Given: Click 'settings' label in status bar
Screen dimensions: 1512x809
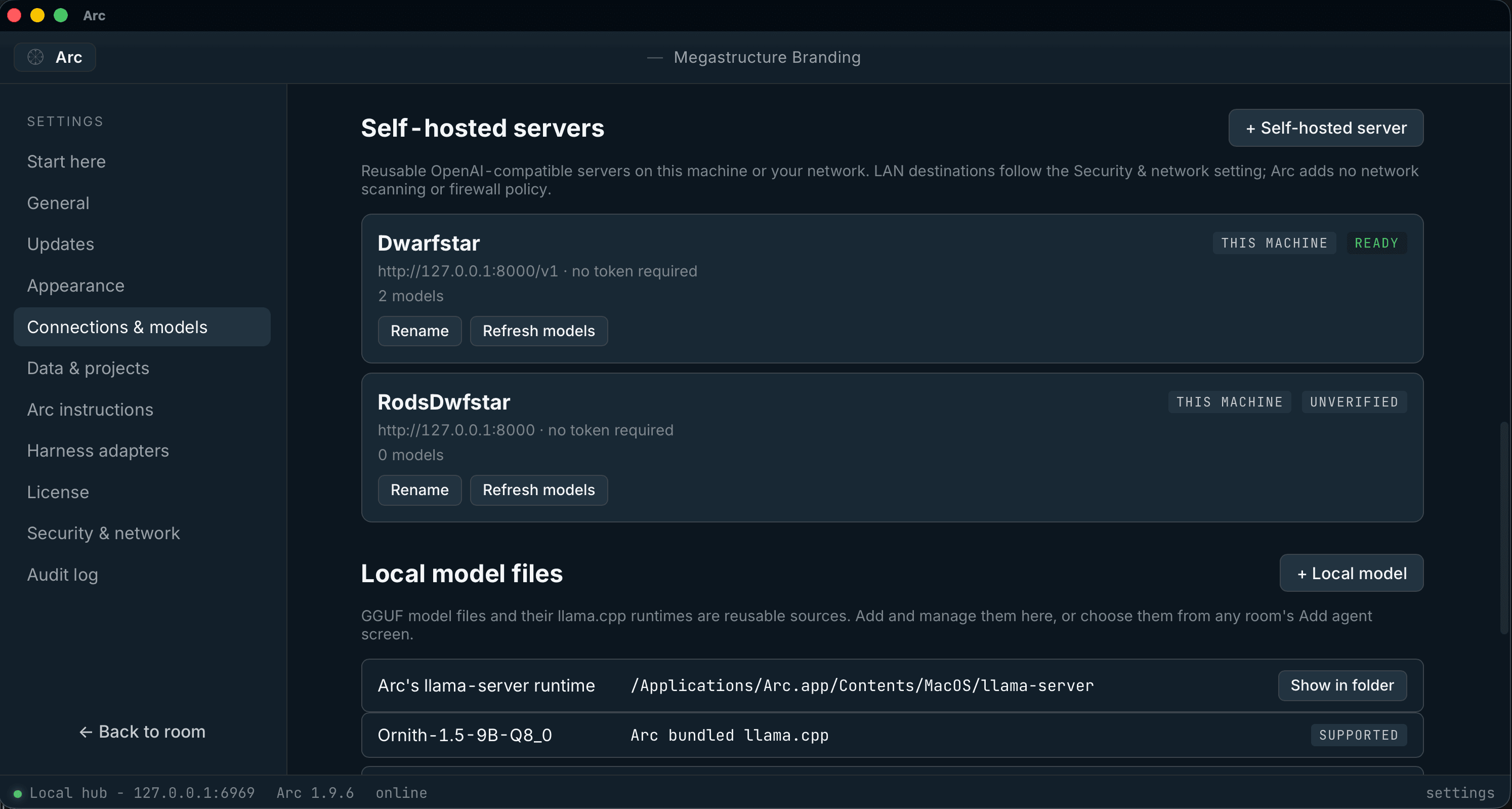Looking at the screenshot, I should 1460,793.
